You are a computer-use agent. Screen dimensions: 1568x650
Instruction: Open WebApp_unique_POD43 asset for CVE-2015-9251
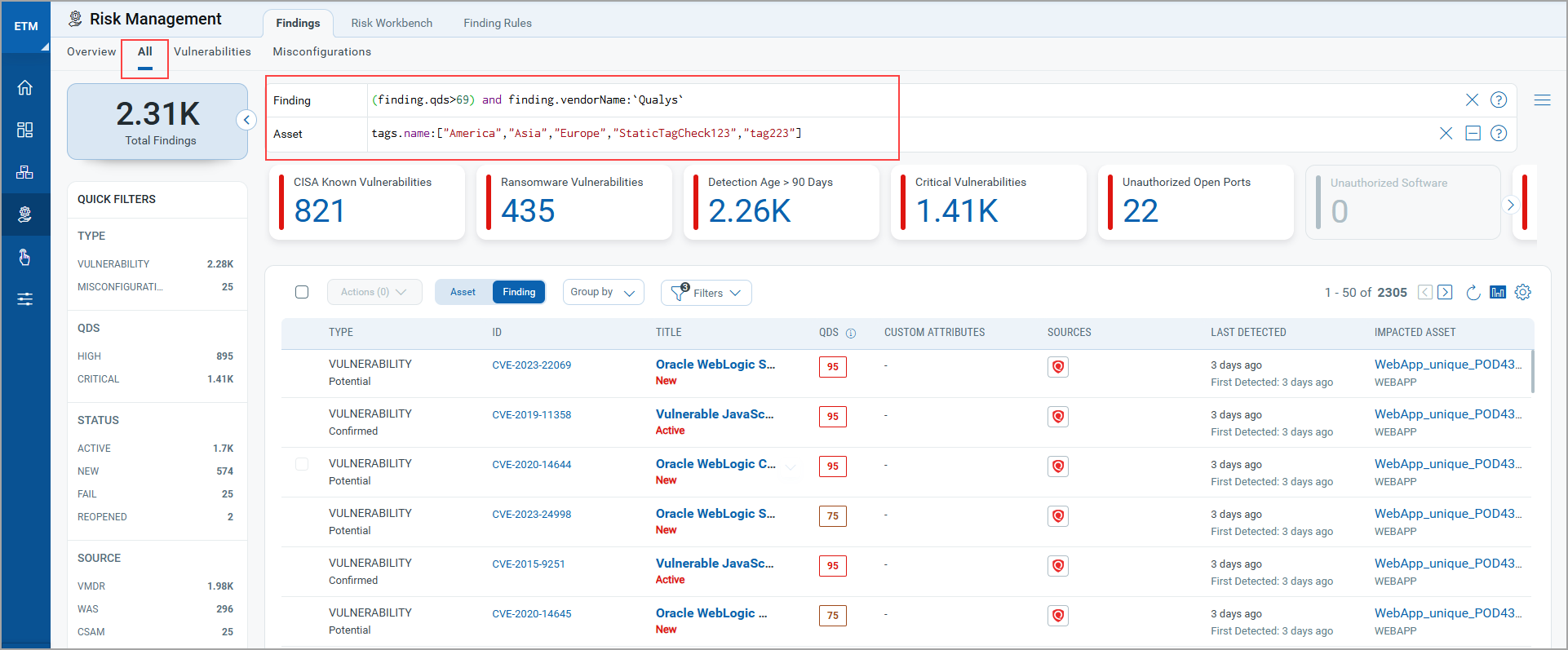[1448, 564]
